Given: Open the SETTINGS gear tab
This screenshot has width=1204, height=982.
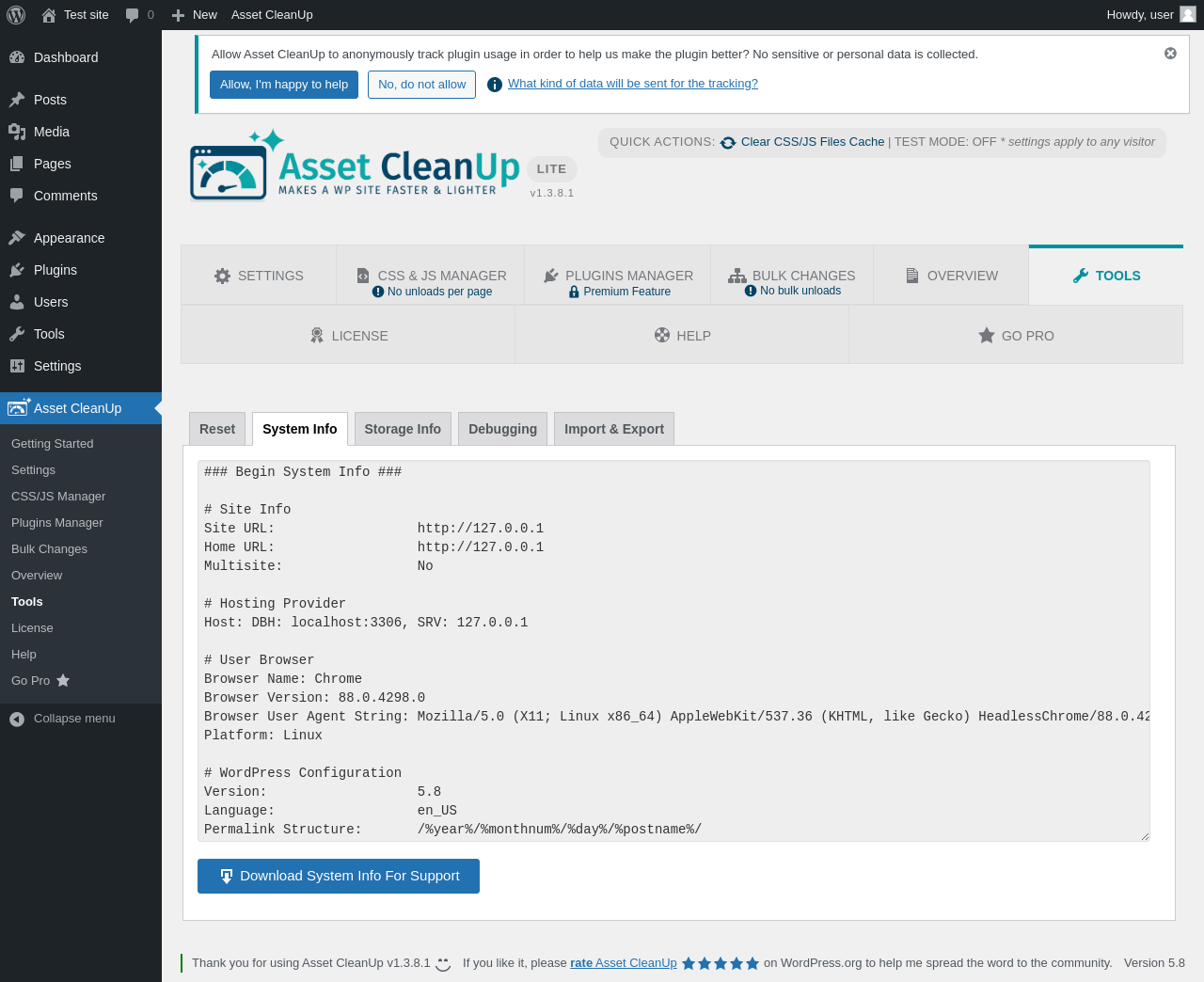Looking at the screenshot, I should point(259,276).
